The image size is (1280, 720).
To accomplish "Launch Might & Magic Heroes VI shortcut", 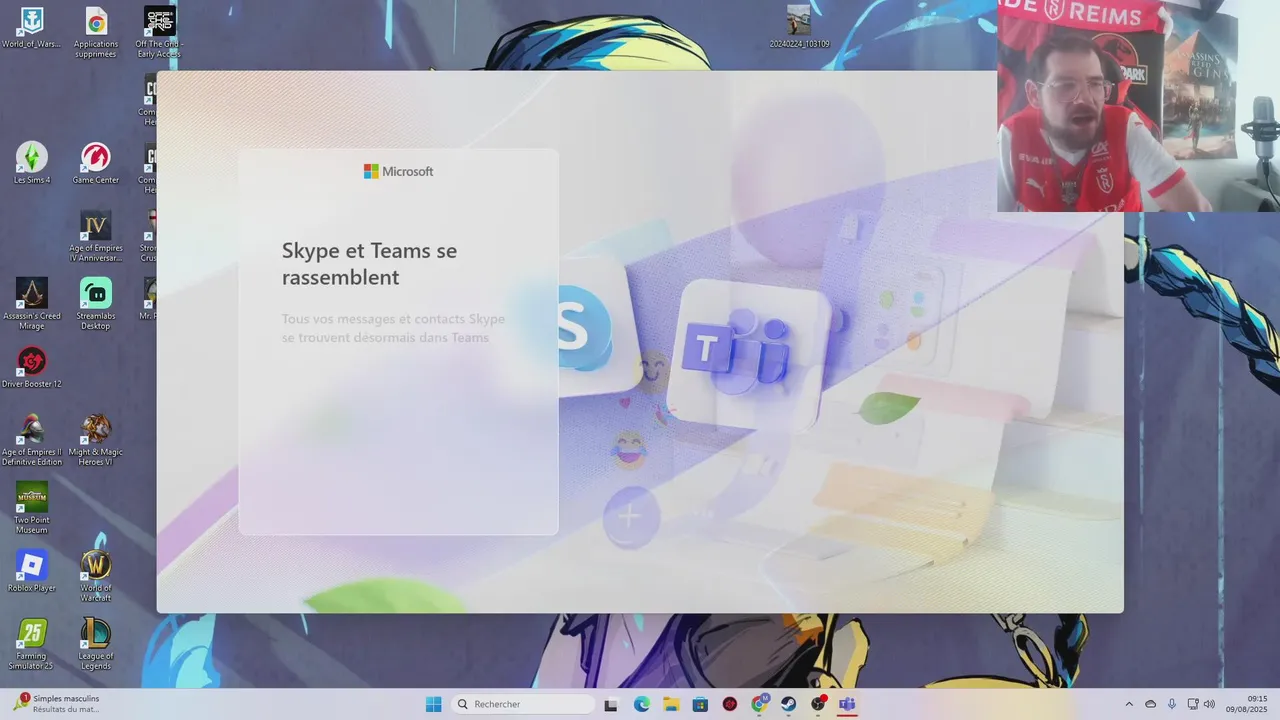I will pos(96,440).
